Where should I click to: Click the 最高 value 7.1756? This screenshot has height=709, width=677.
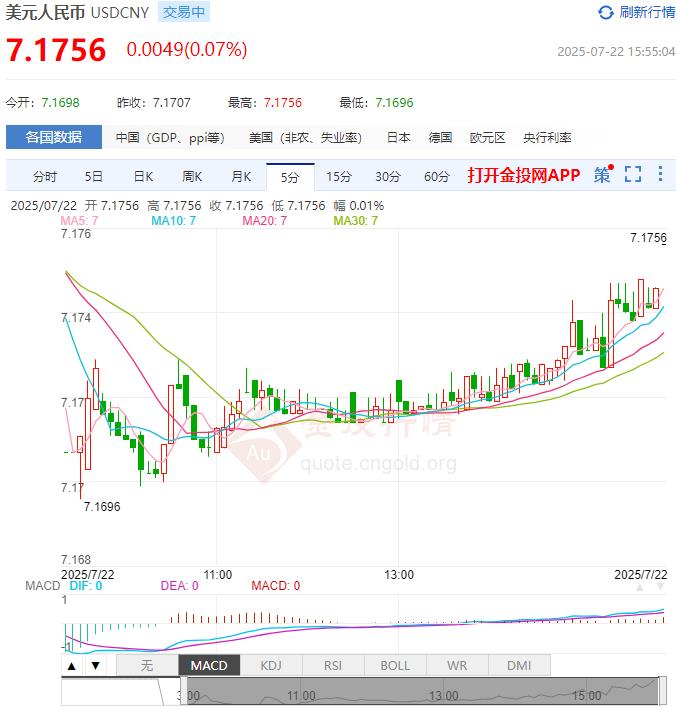[x=283, y=103]
